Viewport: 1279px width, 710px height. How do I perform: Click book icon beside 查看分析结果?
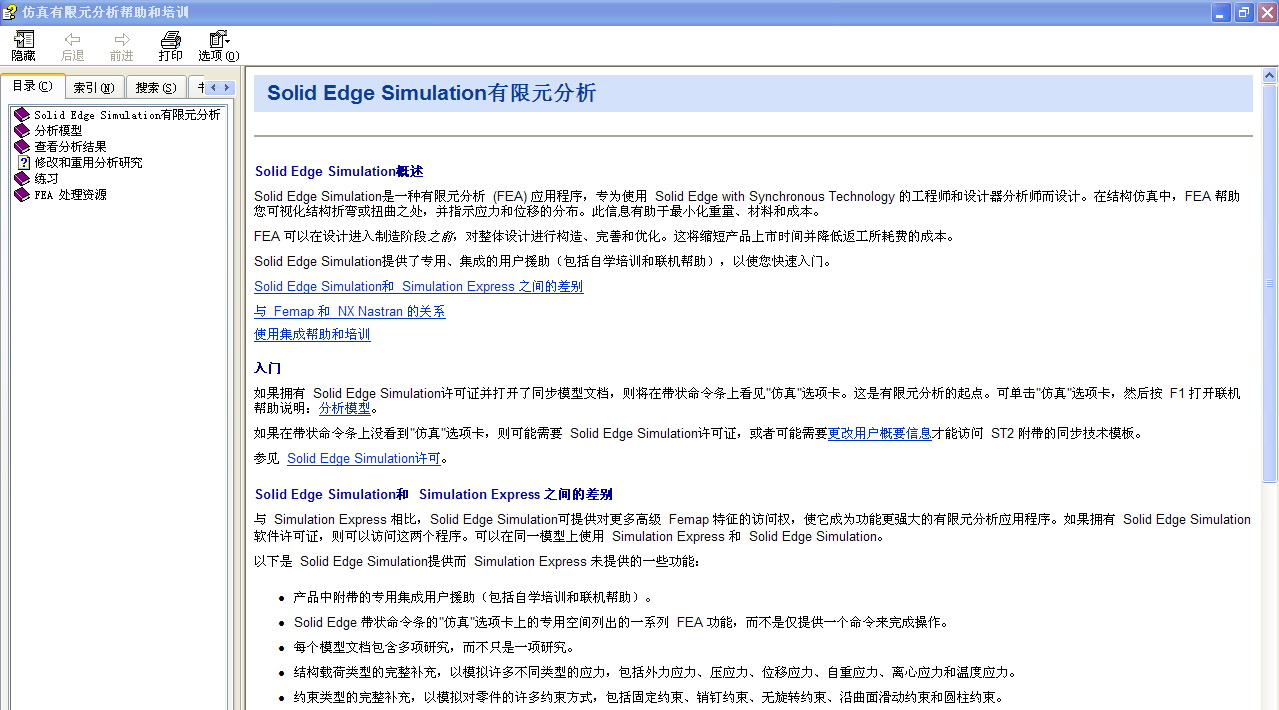[x=22, y=147]
